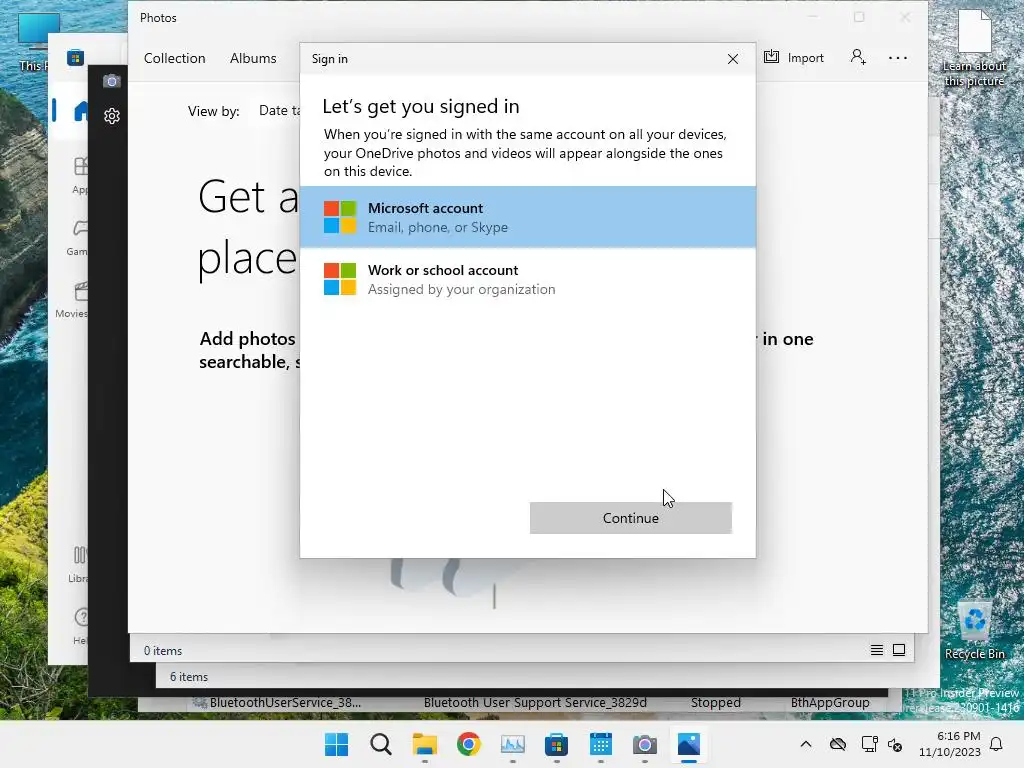This screenshot has width=1024, height=768.
Task: Click the sign-in person icon in Photos
Action: click(858, 57)
